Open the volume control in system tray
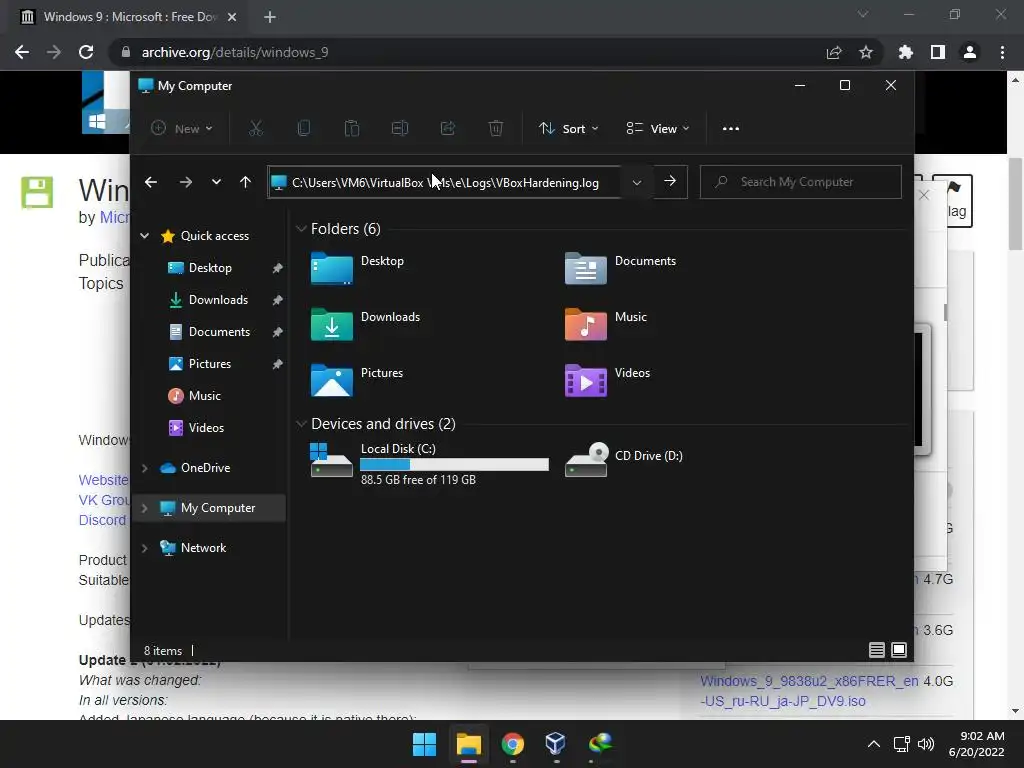Image resolution: width=1024 pixels, height=768 pixels. [926, 744]
